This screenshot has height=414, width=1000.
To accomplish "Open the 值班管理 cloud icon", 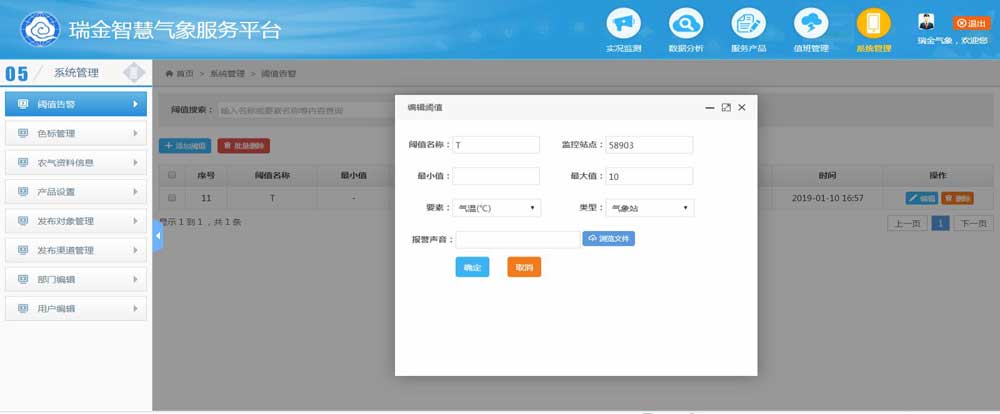I will pos(811,23).
